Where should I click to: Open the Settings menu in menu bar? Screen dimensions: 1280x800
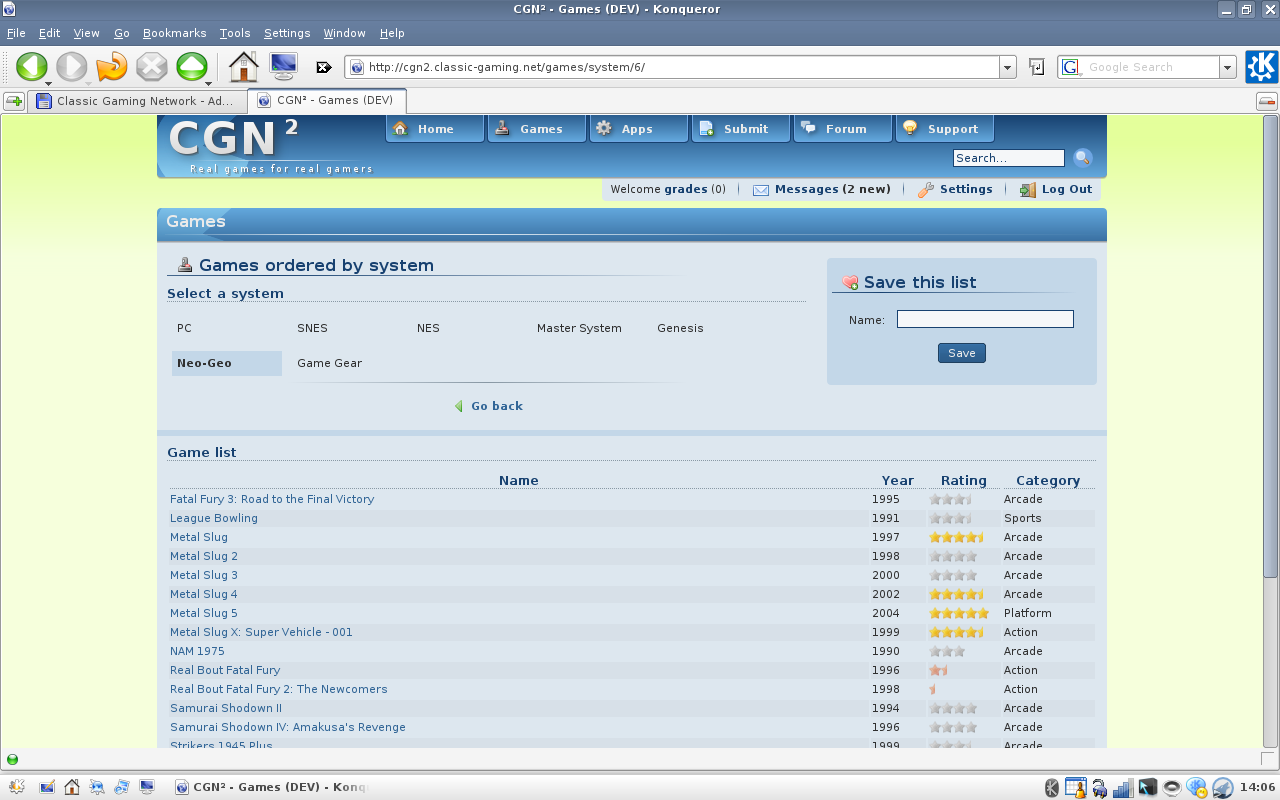click(287, 33)
